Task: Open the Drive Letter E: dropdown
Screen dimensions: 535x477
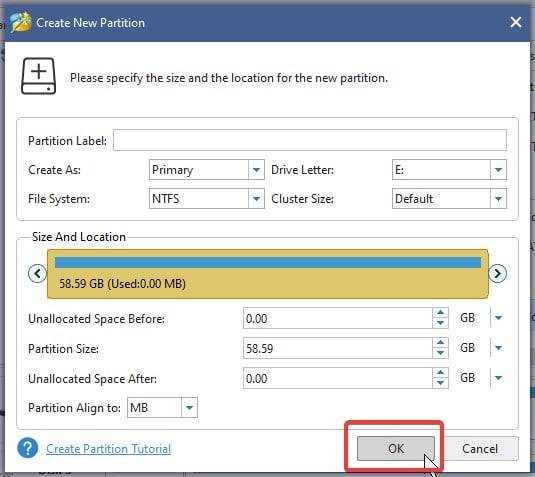Action: coord(498,170)
